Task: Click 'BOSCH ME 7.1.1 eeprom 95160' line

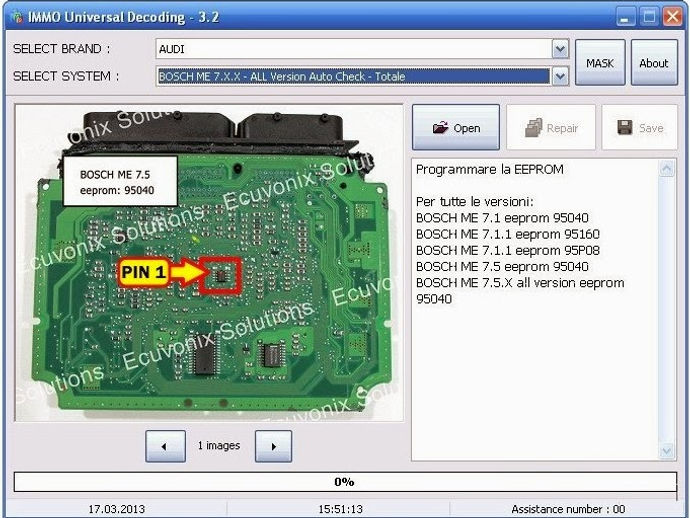Action: click(x=508, y=234)
